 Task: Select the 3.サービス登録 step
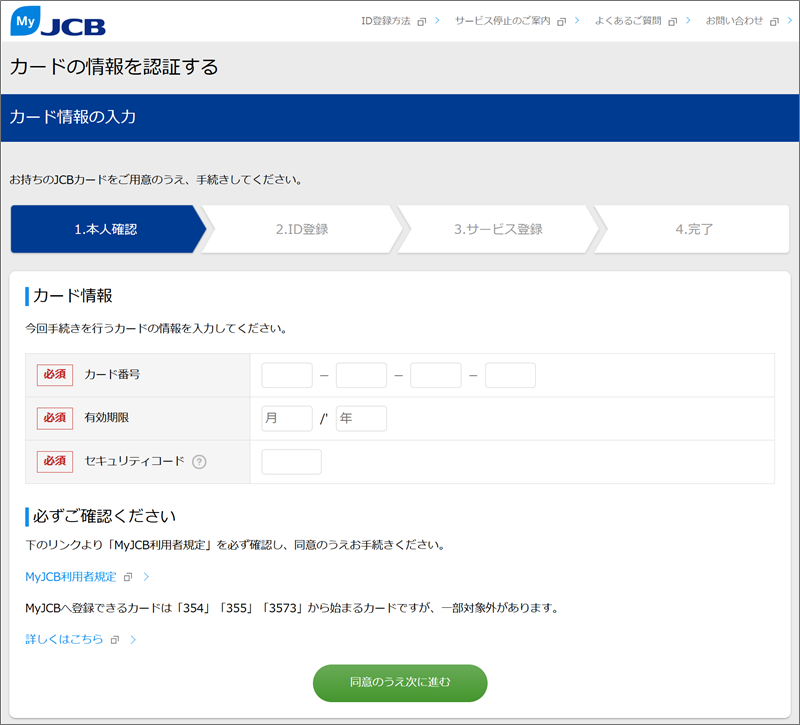[498, 229]
